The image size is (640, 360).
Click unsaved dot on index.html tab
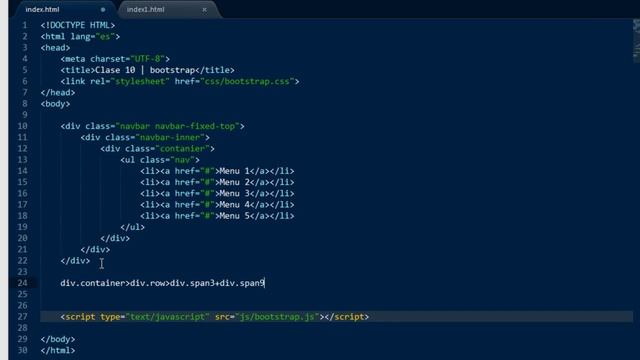(x=103, y=9)
